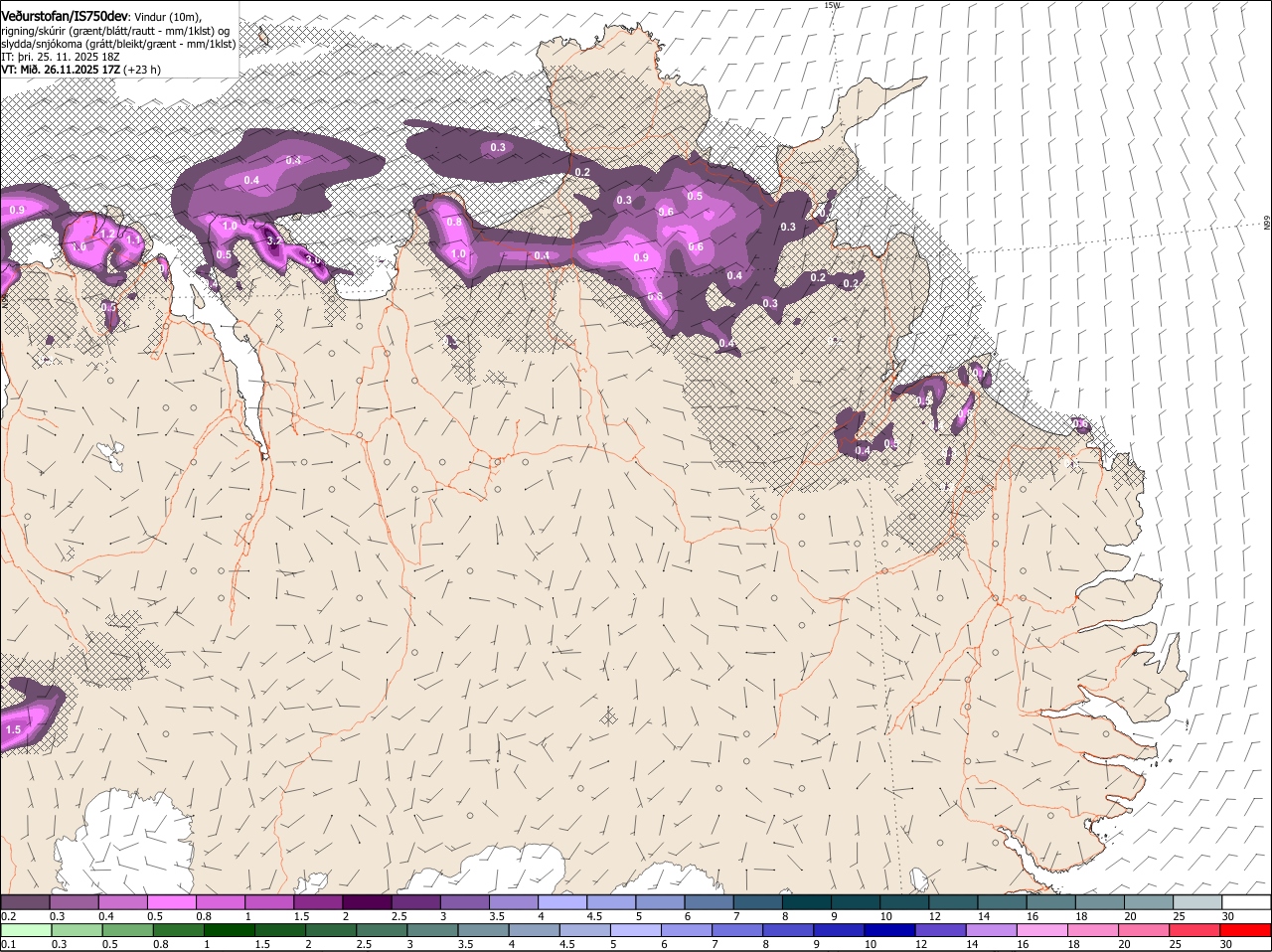Select top legend swatch between 18 and 20
This screenshot has width=1272, height=952.
click(x=1100, y=901)
